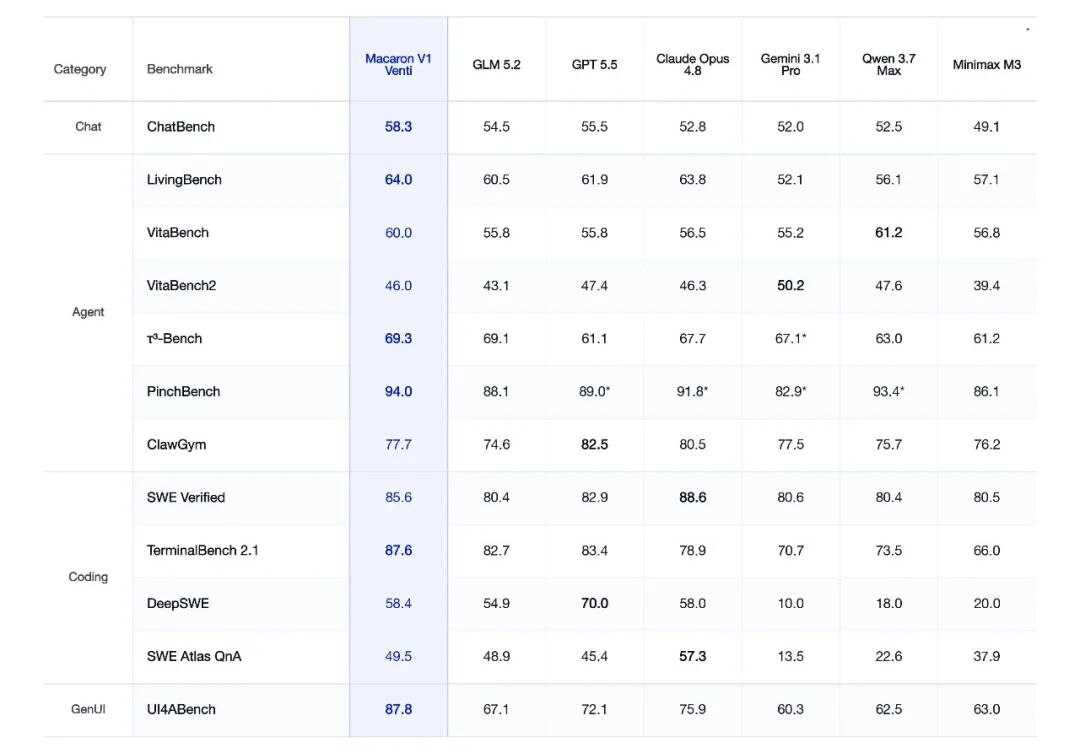Click the GPT 5.5 column header
The image size is (1080, 753).
tap(594, 65)
